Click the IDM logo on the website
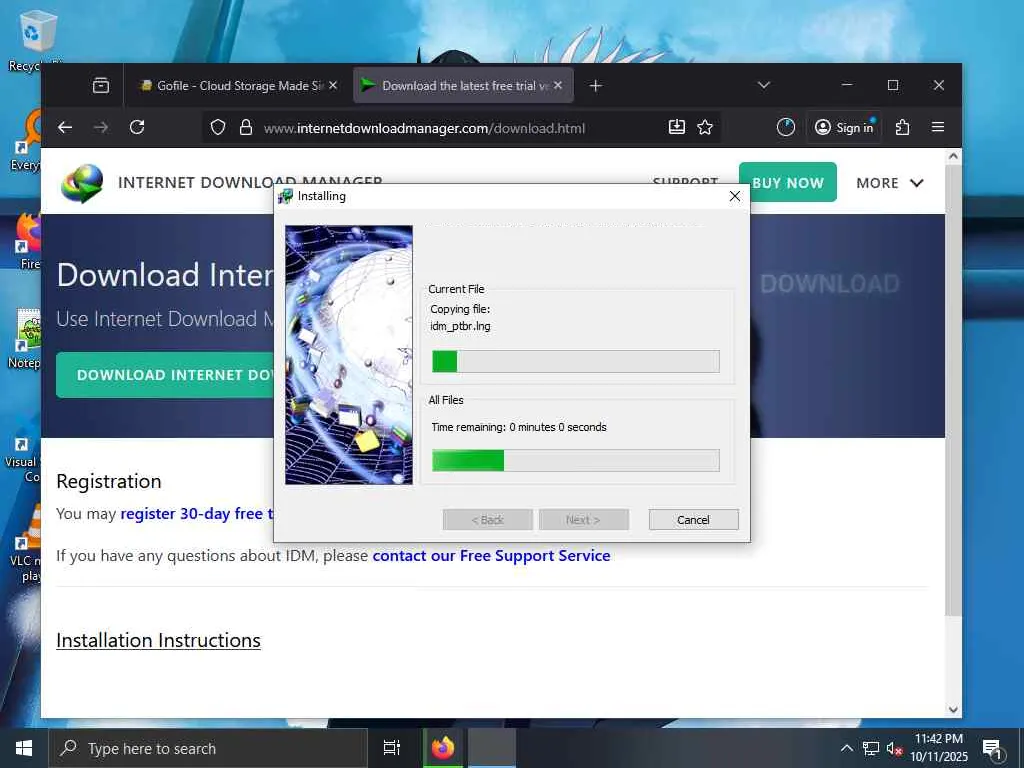The image size is (1024, 768). [x=82, y=183]
